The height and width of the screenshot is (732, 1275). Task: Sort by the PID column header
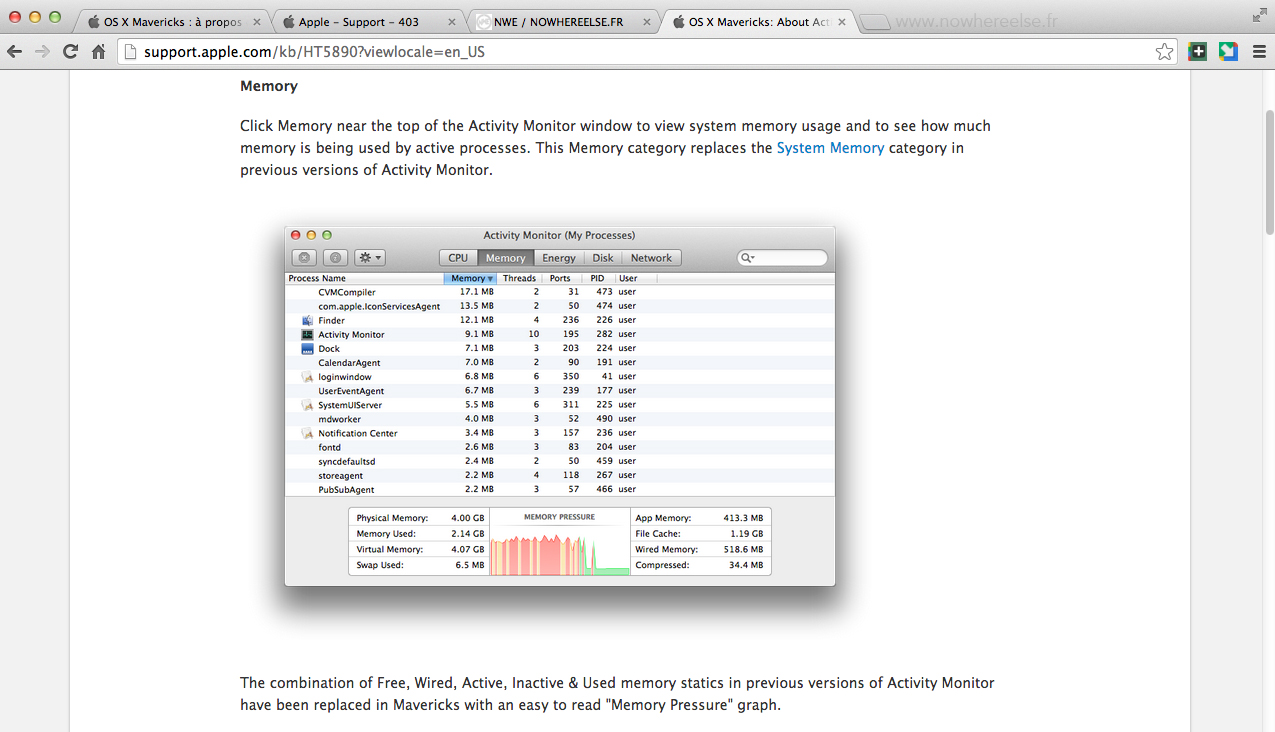click(597, 278)
